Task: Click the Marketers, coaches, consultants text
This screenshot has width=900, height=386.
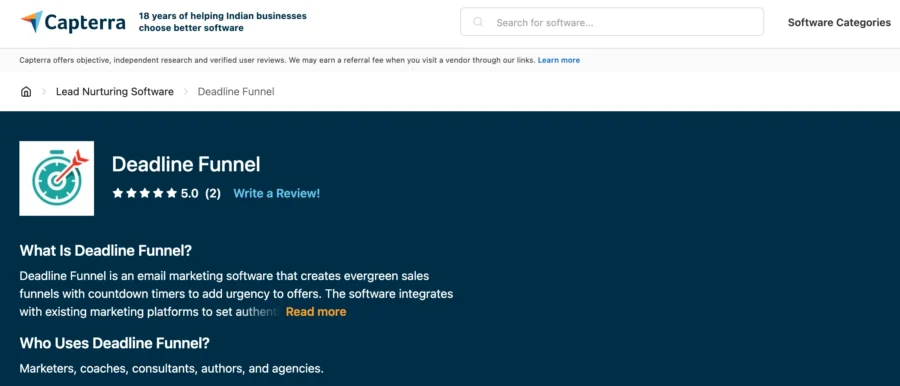Action: click(172, 369)
